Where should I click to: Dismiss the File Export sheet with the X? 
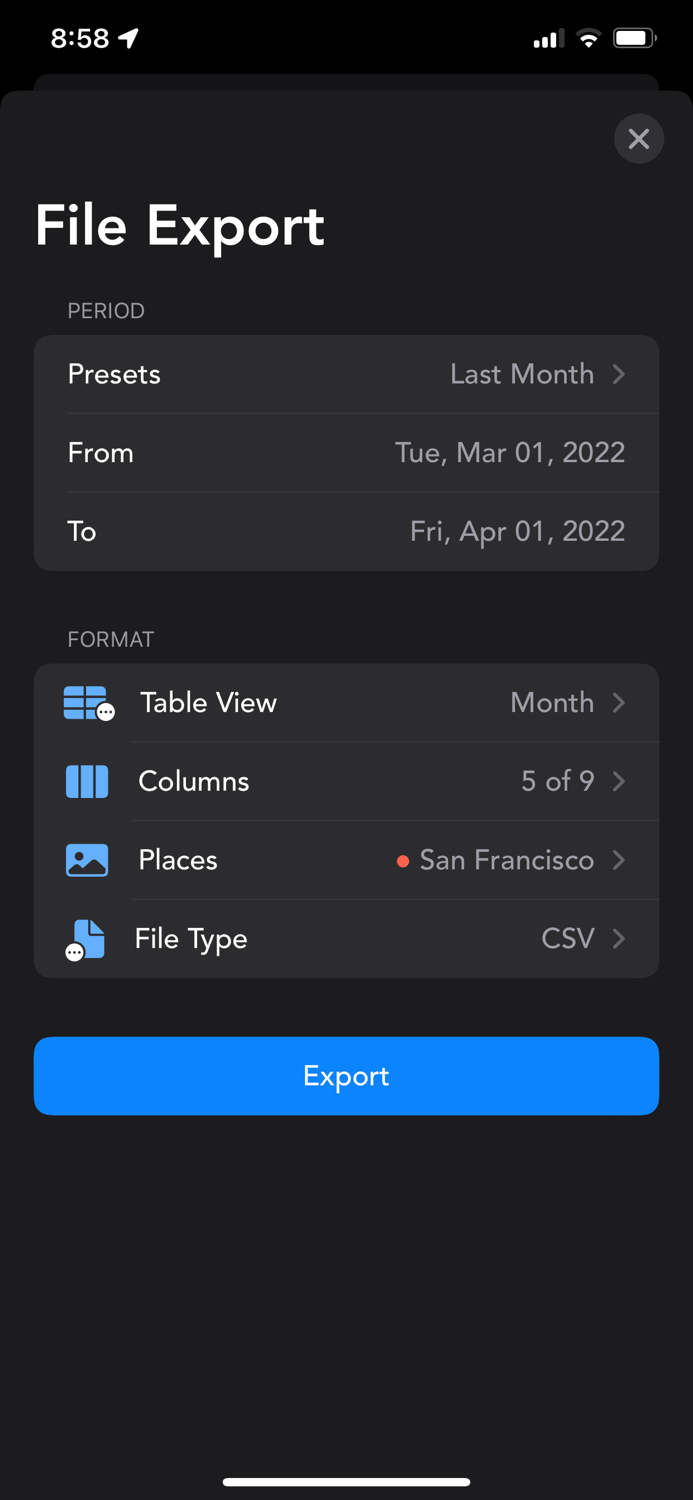coord(639,138)
